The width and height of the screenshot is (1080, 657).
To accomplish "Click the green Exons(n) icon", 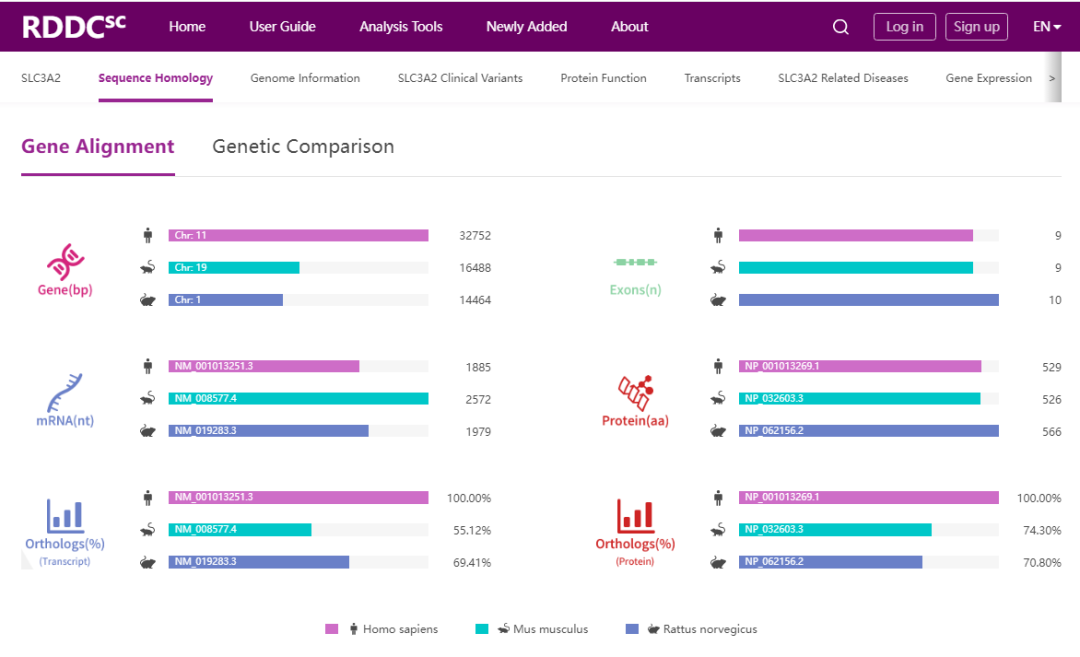I will (x=635, y=262).
